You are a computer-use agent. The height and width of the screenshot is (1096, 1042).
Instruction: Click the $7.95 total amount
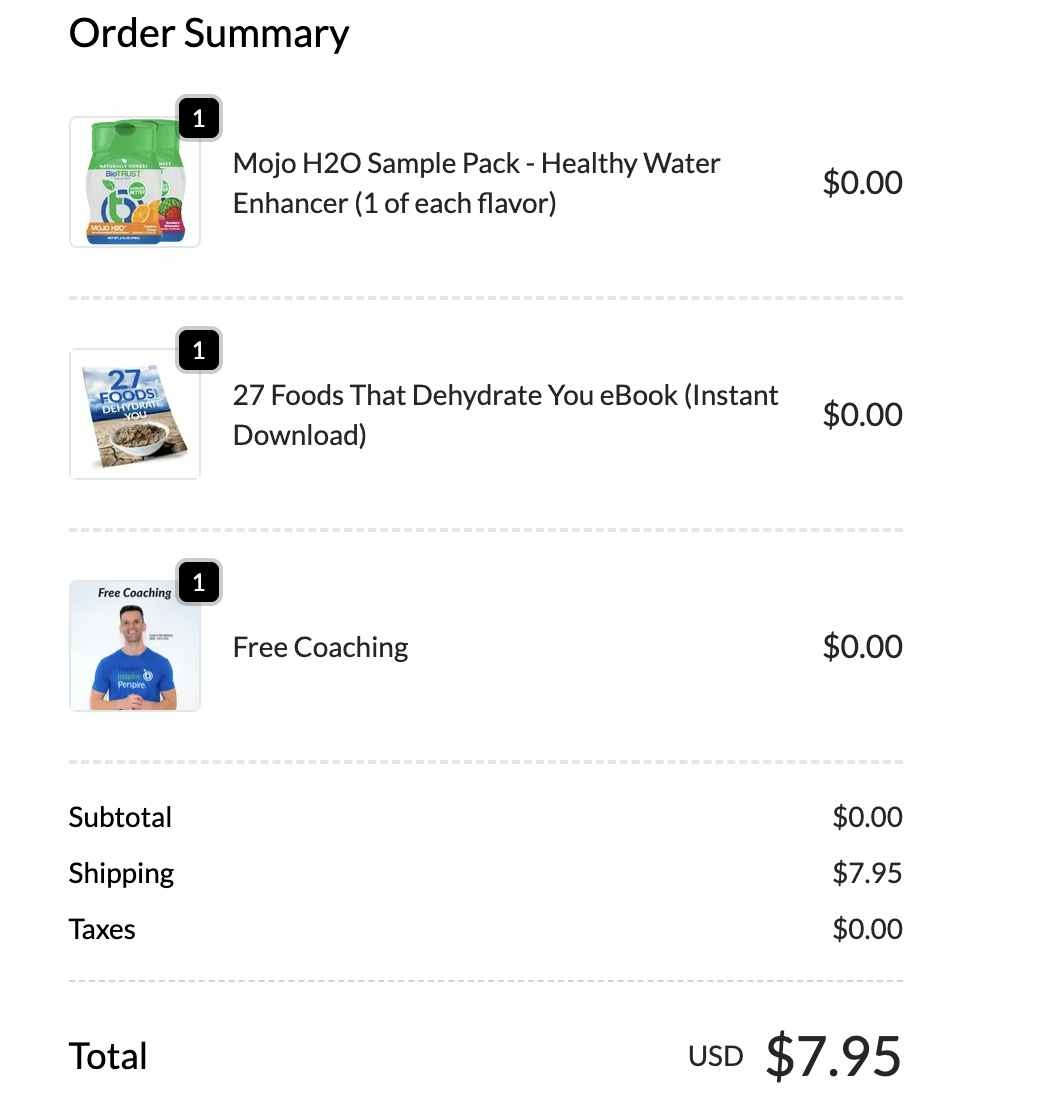tap(834, 1055)
